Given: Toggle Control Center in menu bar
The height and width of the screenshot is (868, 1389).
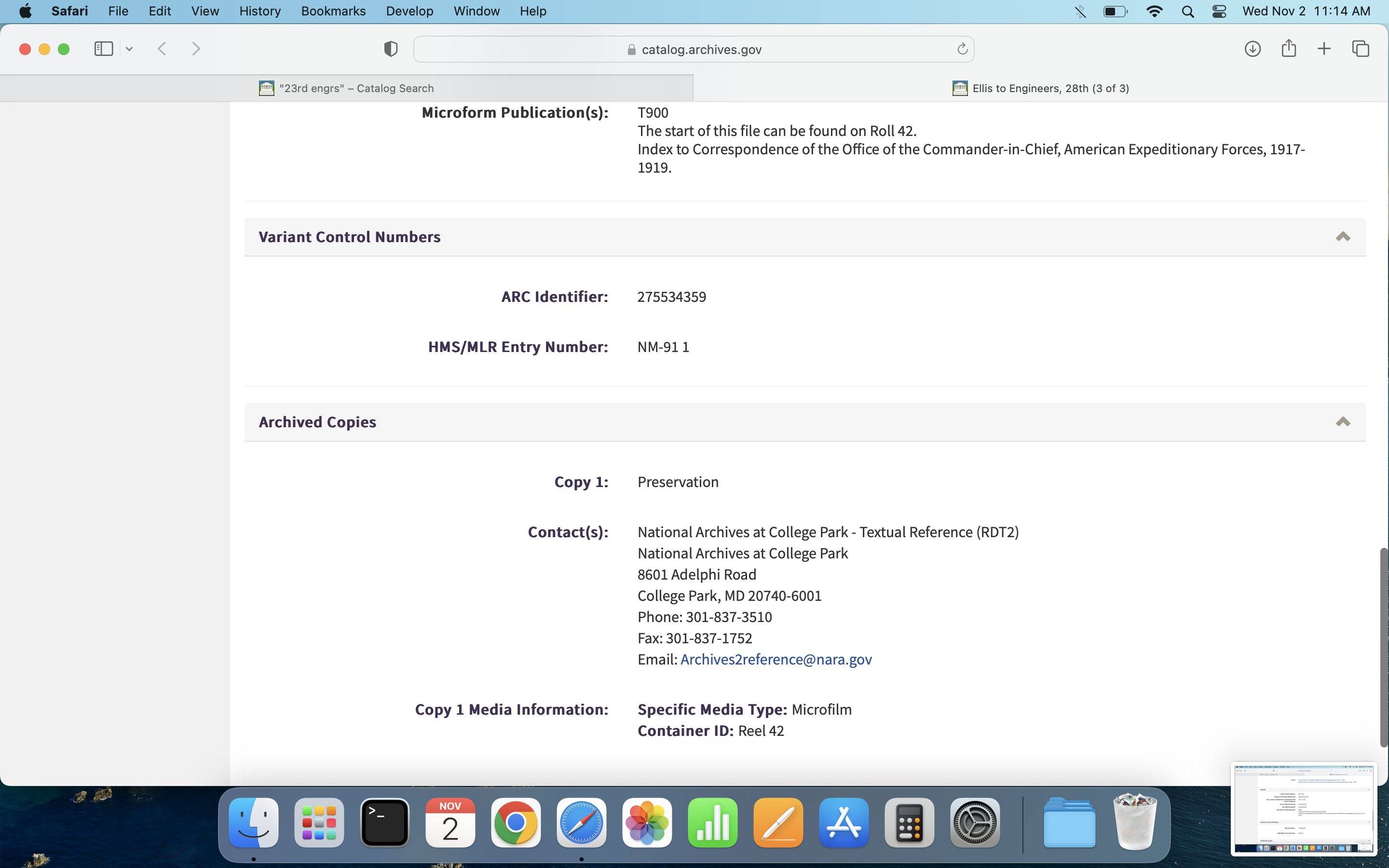Looking at the screenshot, I should click(x=1219, y=11).
